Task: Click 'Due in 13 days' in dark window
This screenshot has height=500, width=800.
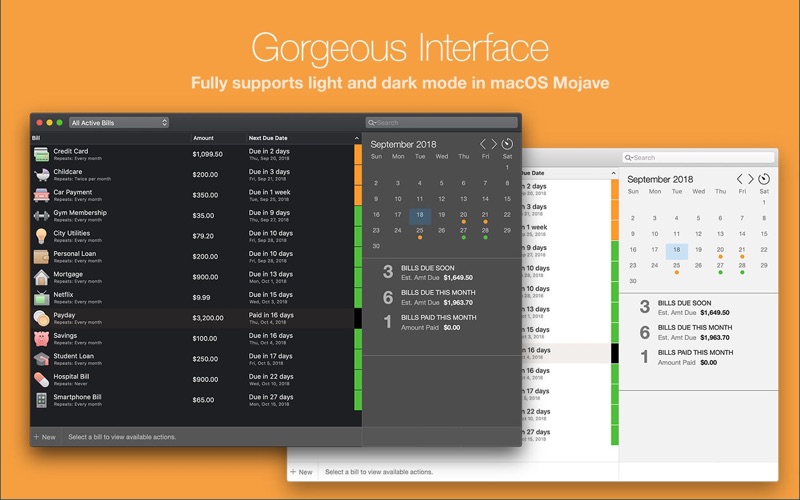Action: point(270,274)
